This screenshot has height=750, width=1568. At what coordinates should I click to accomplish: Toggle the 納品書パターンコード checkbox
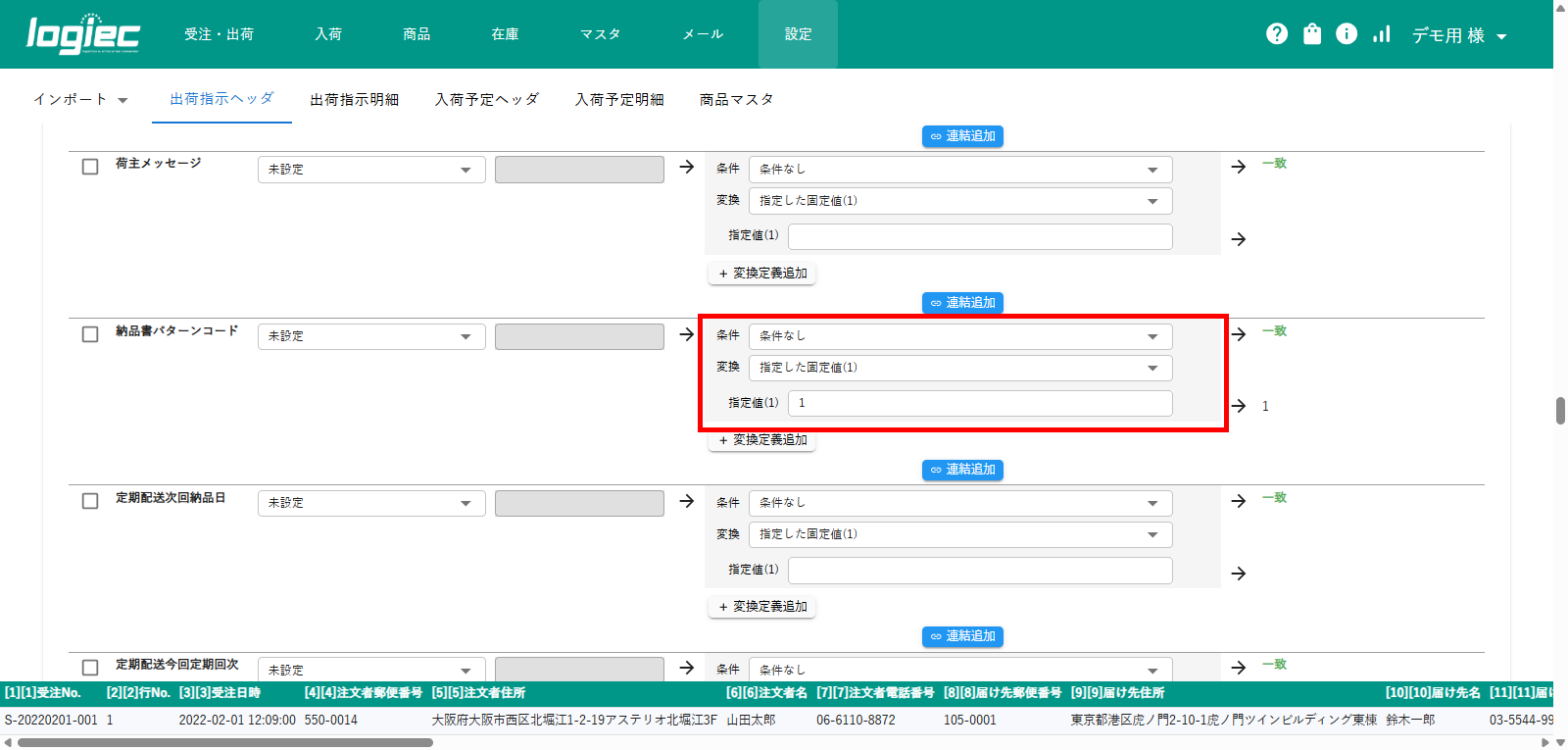pos(90,334)
